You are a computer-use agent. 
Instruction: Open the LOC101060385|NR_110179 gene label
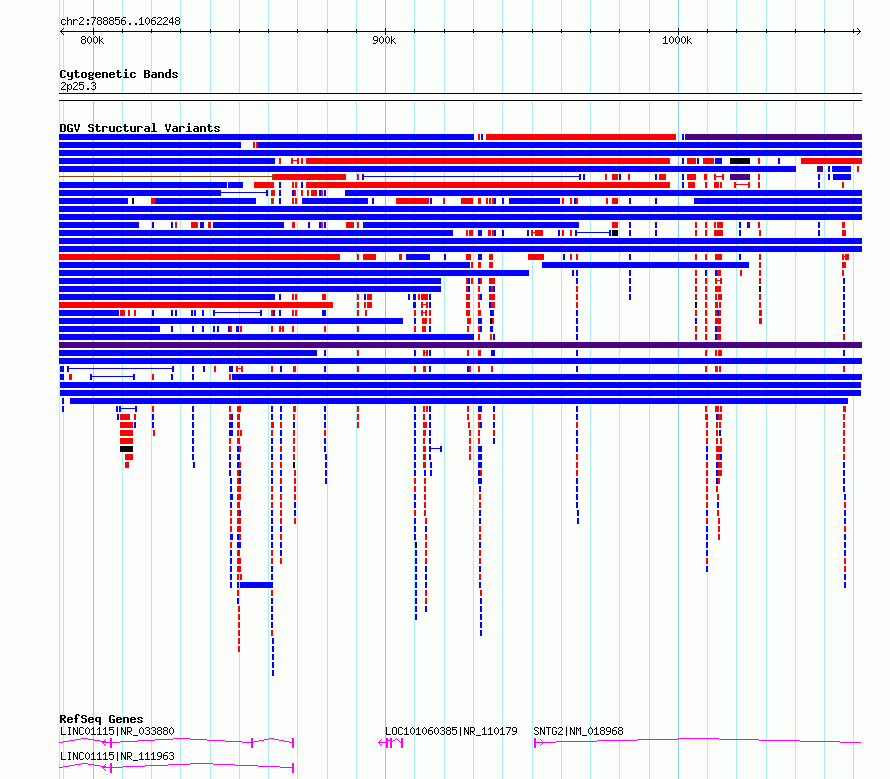click(451, 731)
